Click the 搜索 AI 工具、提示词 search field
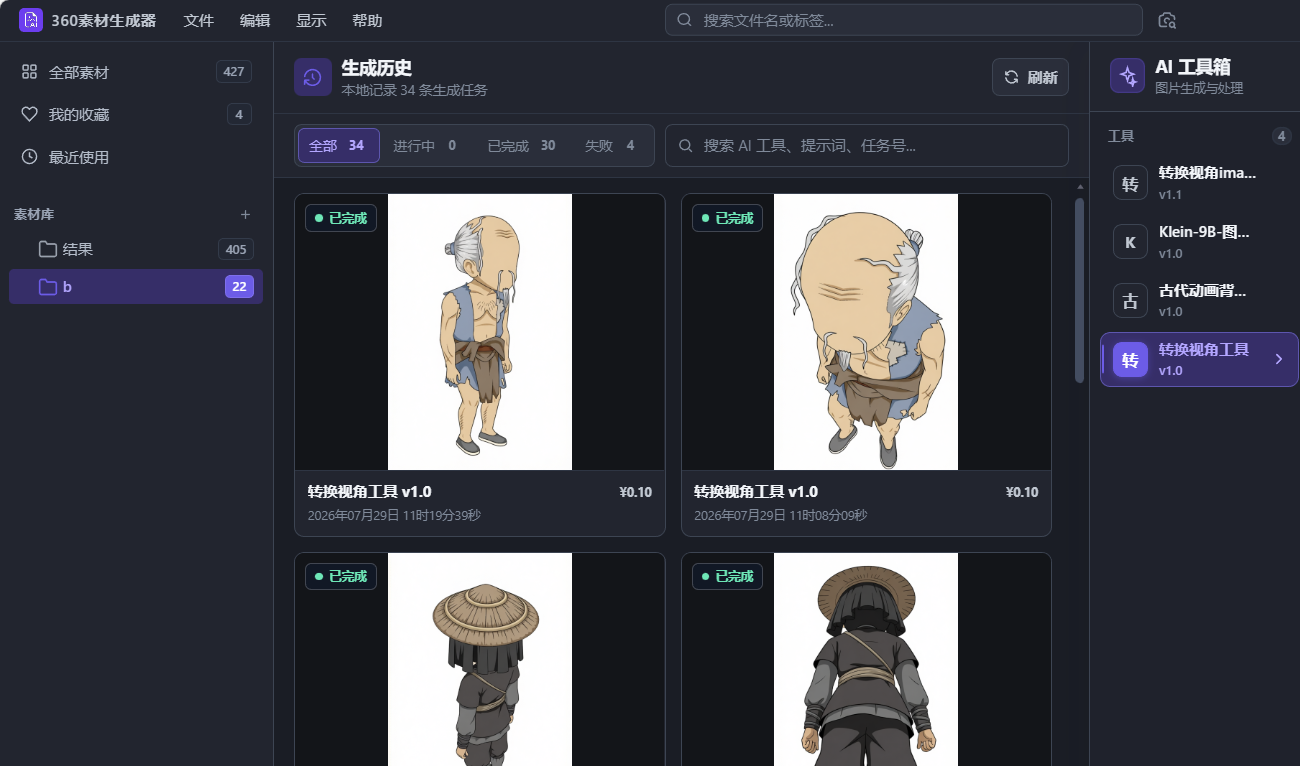 click(x=867, y=145)
